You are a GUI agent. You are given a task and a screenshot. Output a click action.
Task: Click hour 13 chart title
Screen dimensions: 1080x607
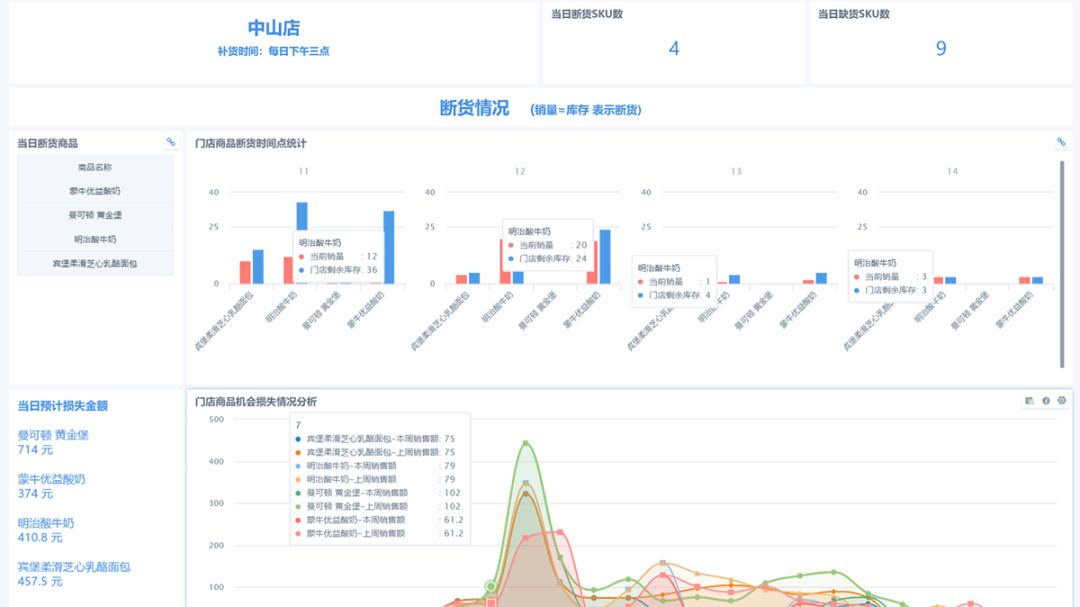click(736, 171)
